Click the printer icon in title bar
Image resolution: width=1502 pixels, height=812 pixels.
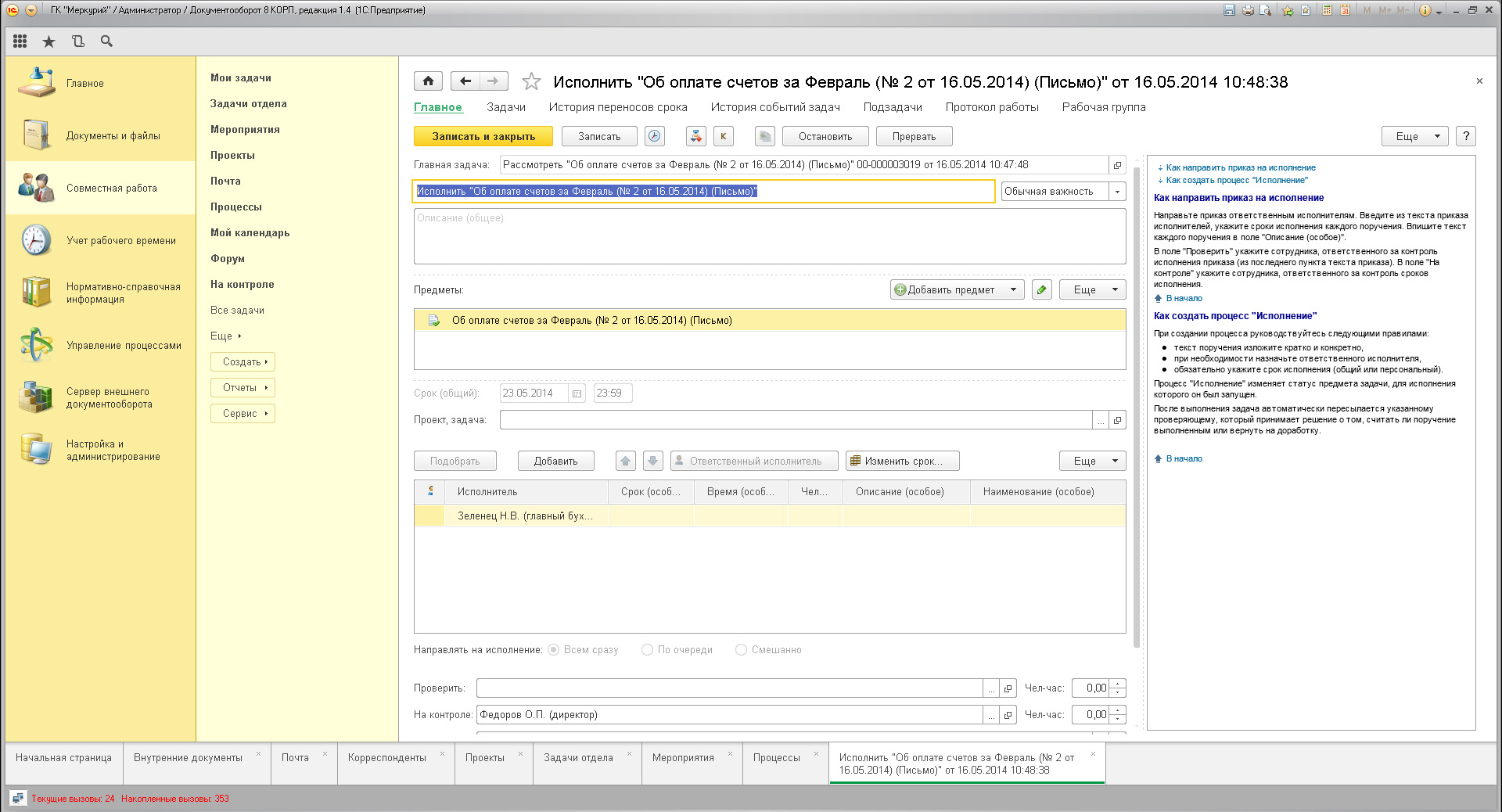tap(1248, 10)
